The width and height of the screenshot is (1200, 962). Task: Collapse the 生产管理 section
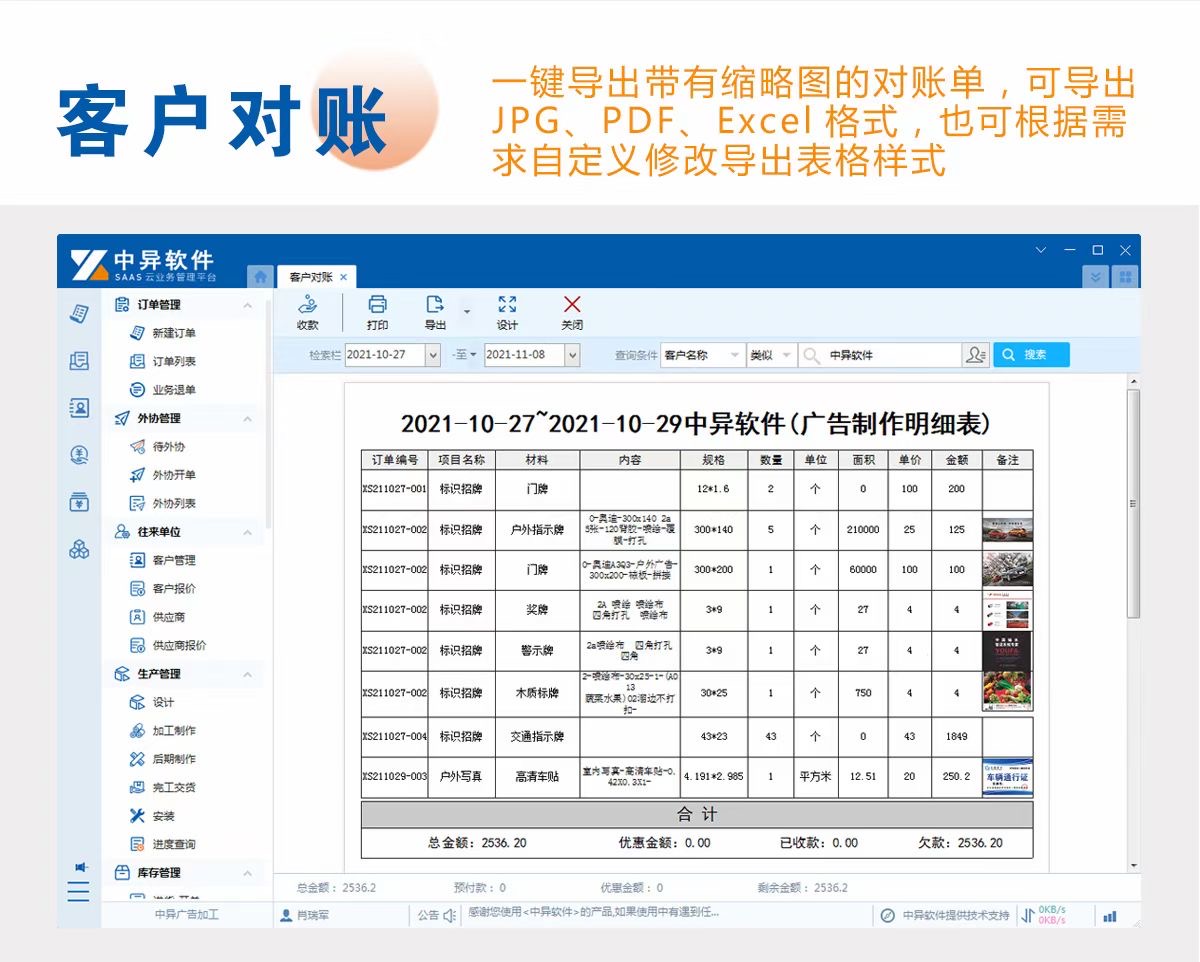tap(248, 675)
